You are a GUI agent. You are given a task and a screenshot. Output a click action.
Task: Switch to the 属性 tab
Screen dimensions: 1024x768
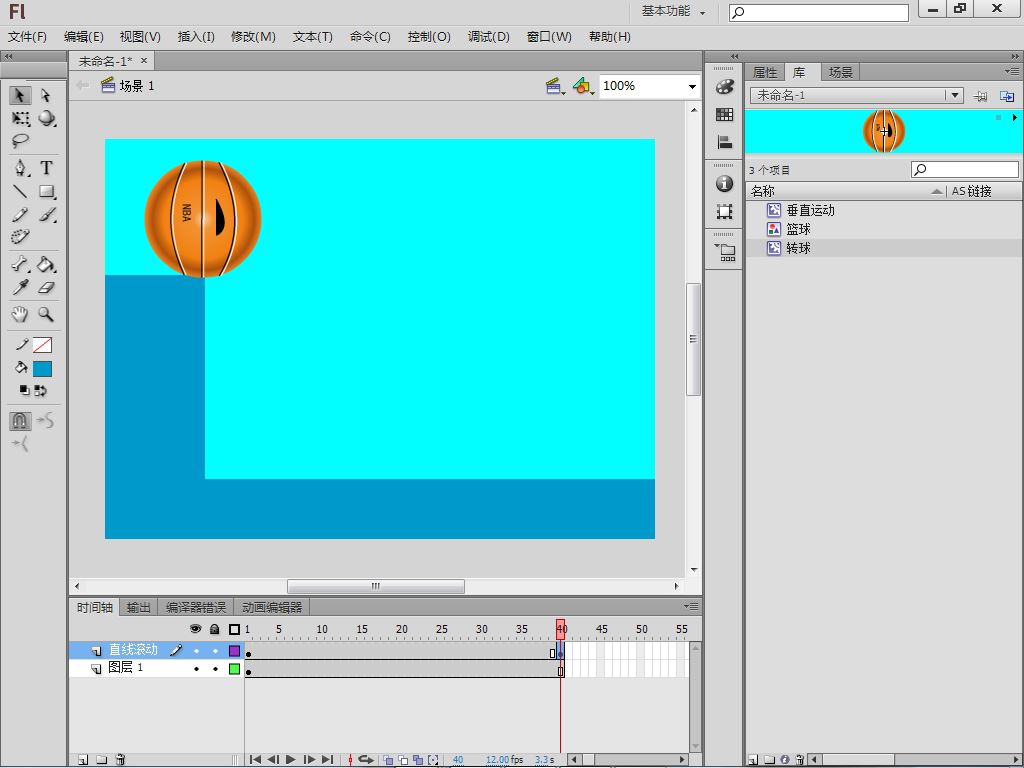tap(765, 72)
